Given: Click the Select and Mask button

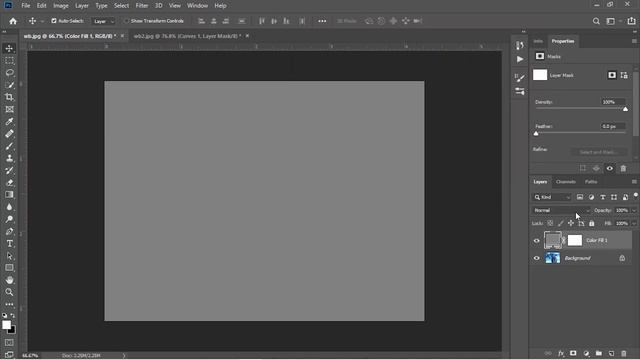Looking at the screenshot, I should pos(598,152).
